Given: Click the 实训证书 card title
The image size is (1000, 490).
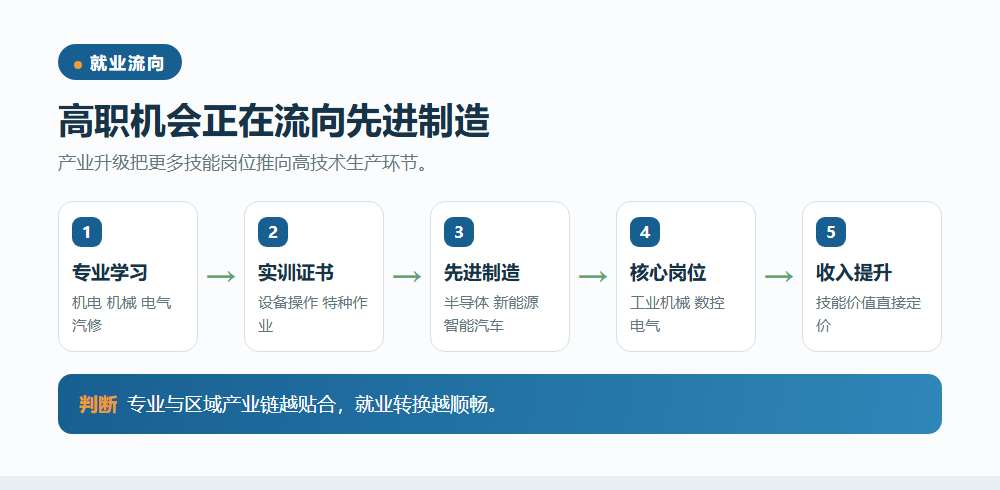Looking at the screenshot, I should pos(296,273).
